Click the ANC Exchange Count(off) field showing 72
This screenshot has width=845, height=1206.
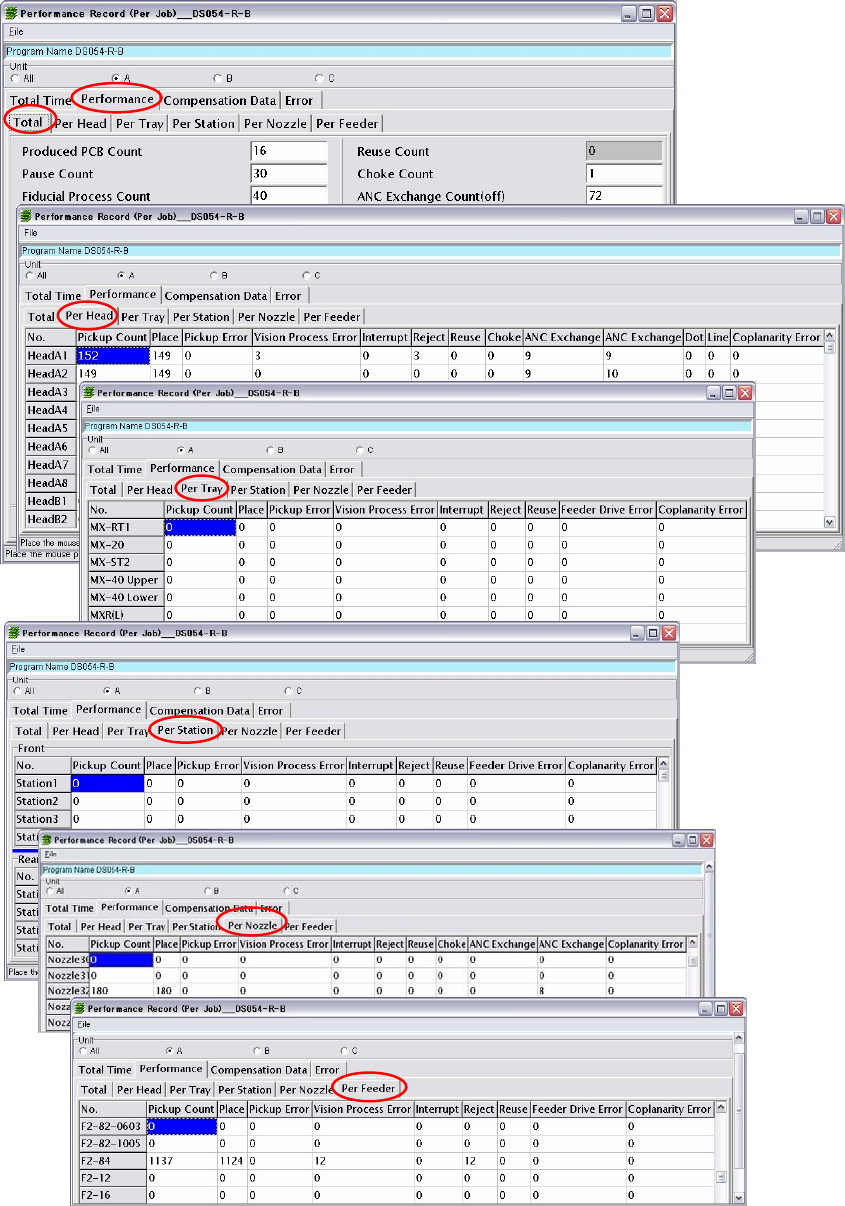625,196
